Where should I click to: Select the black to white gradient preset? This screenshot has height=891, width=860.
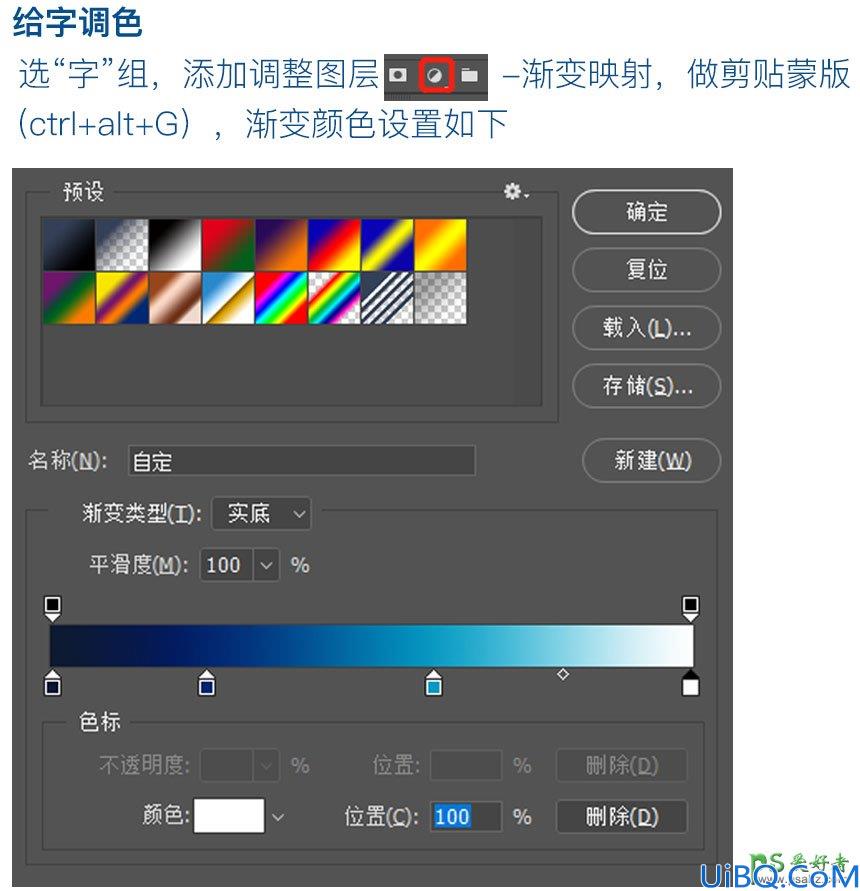coord(175,244)
